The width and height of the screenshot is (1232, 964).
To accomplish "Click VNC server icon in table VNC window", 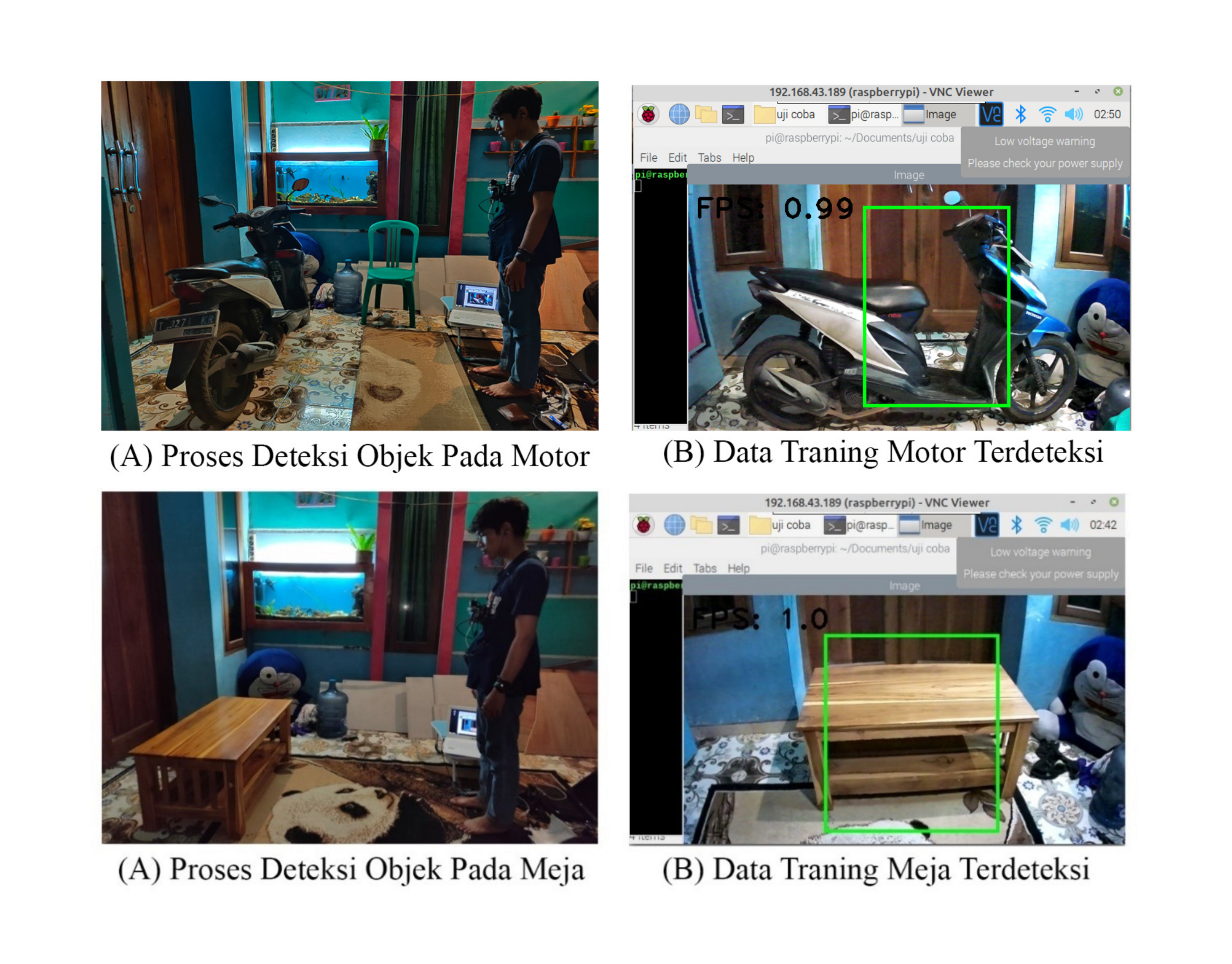I will 987,525.
